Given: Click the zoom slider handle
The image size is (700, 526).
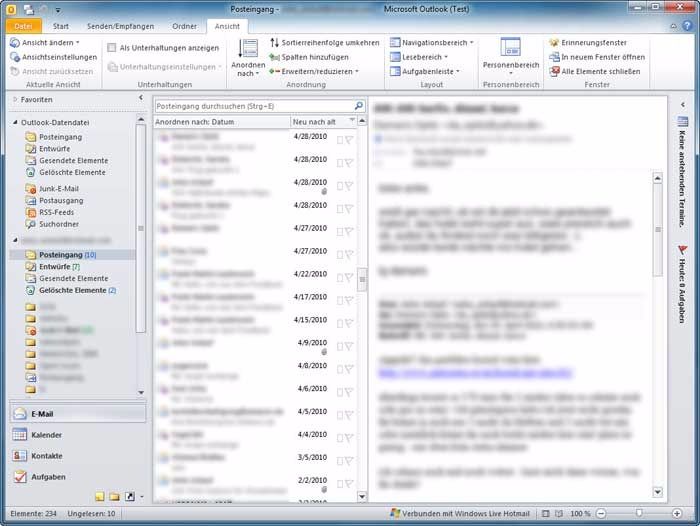Looking at the screenshot, I should (639, 513).
